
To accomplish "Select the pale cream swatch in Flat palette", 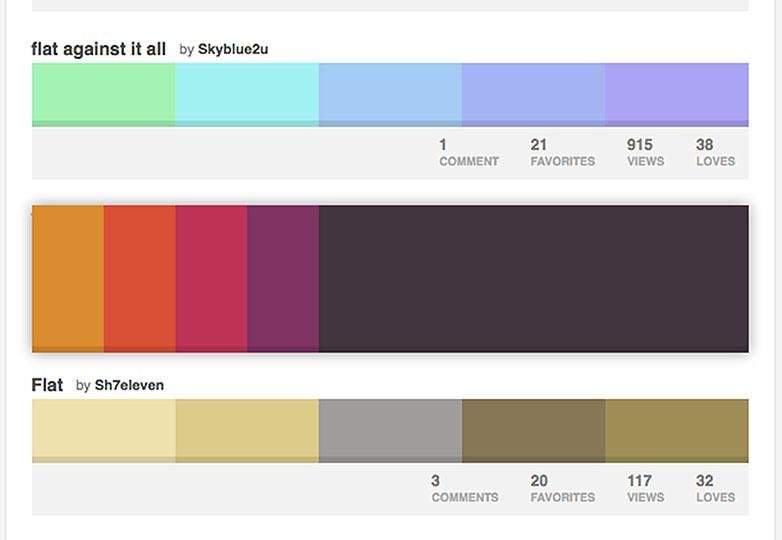I will [103, 430].
